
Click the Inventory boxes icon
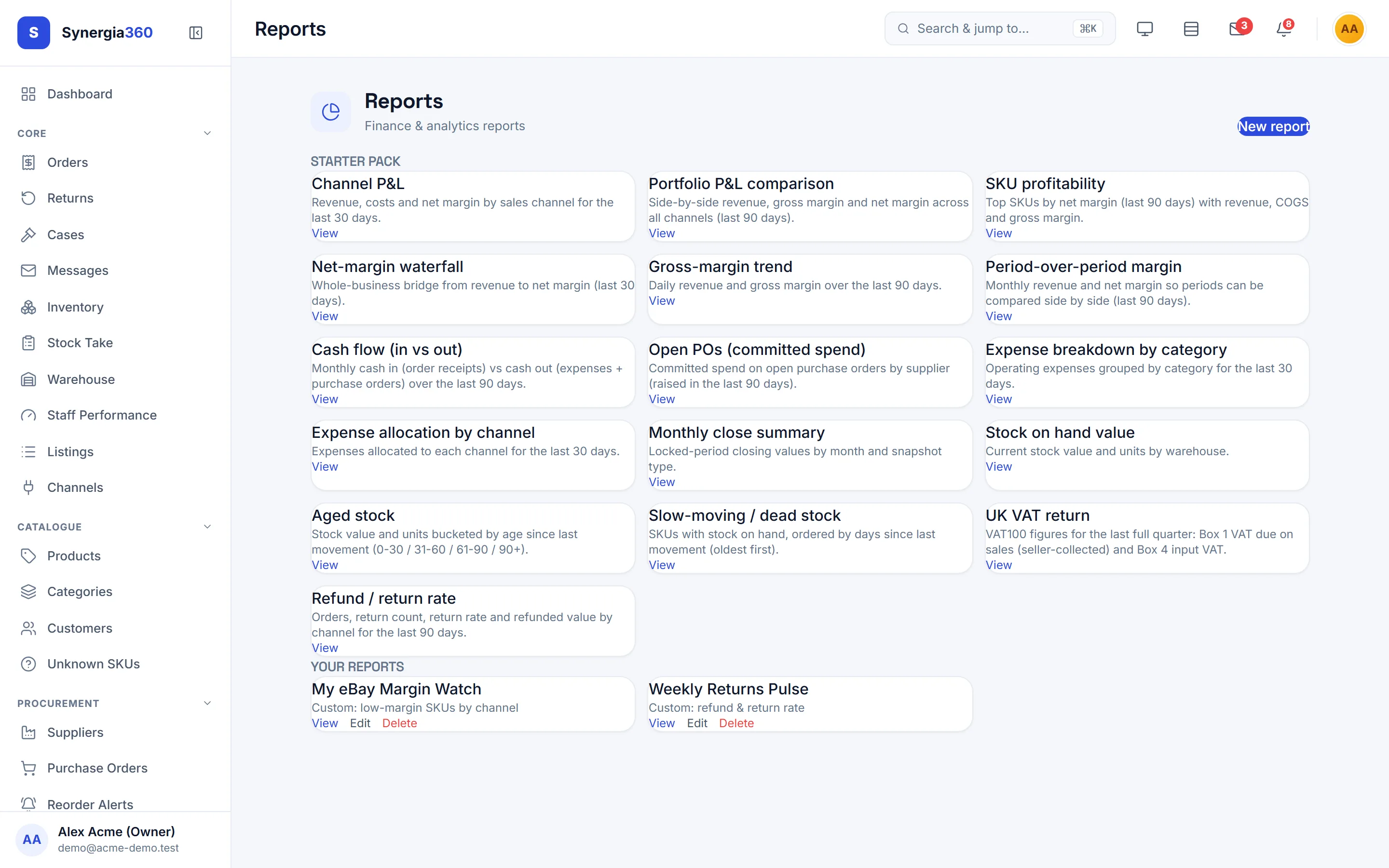[28, 307]
